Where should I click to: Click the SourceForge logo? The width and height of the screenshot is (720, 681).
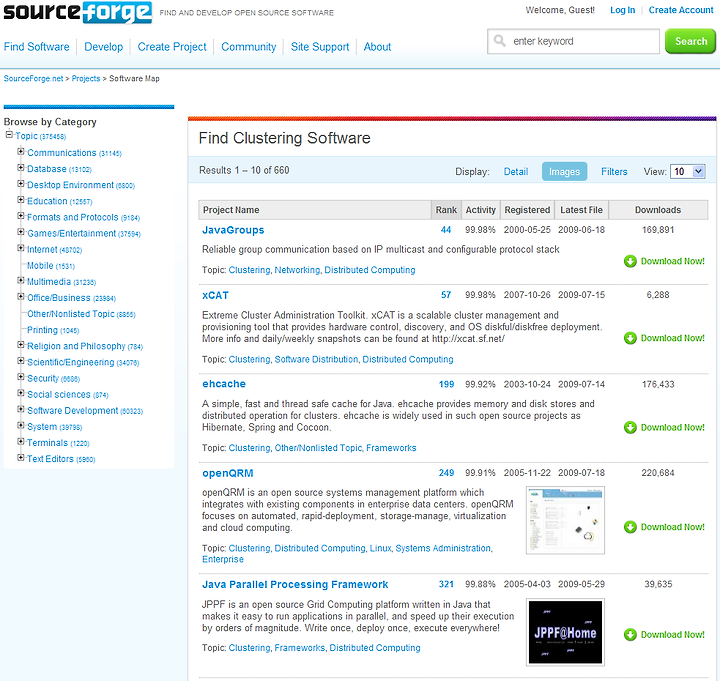[x=78, y=12]
